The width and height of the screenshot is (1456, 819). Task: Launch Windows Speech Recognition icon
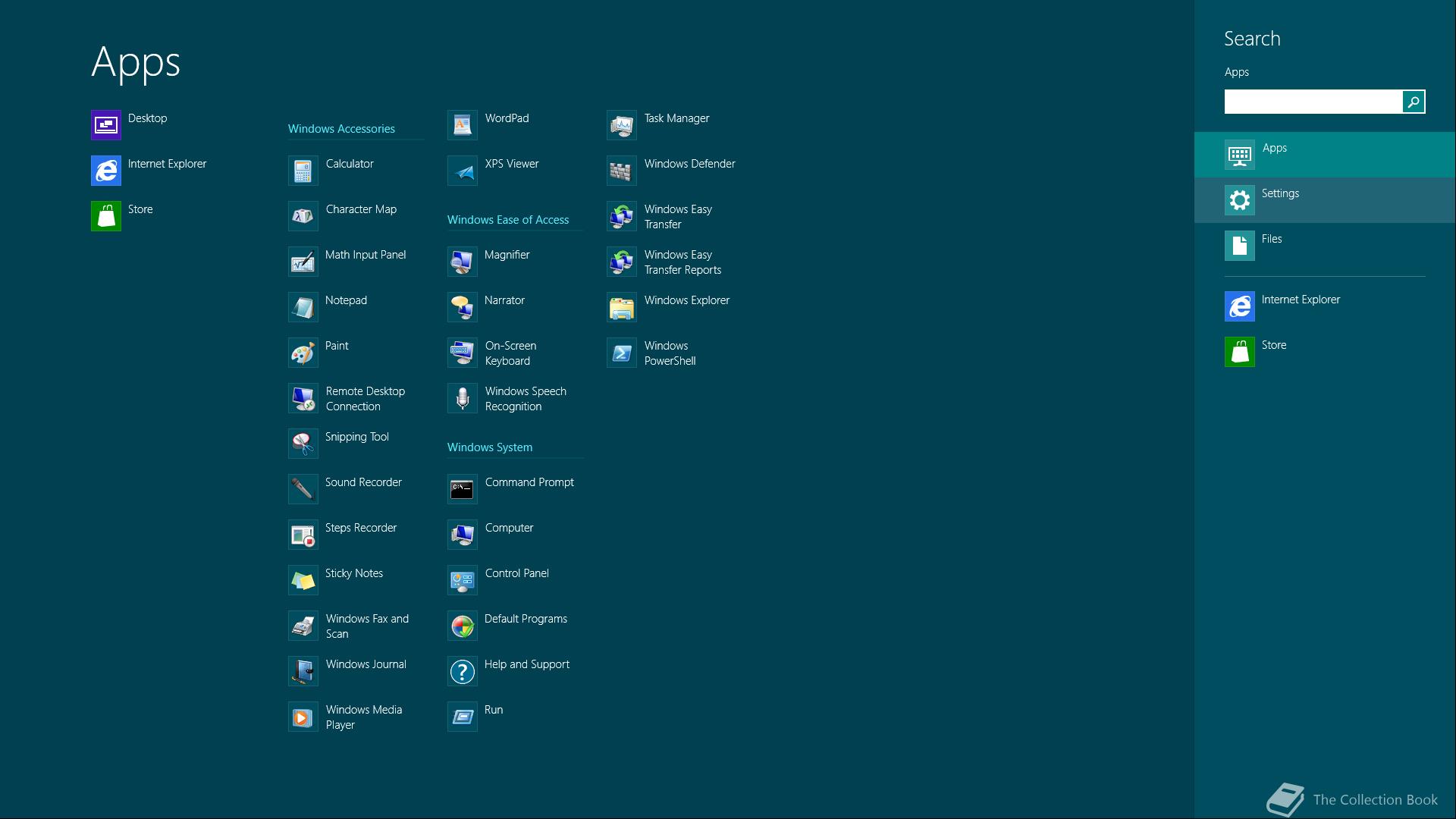coord(463,398)
